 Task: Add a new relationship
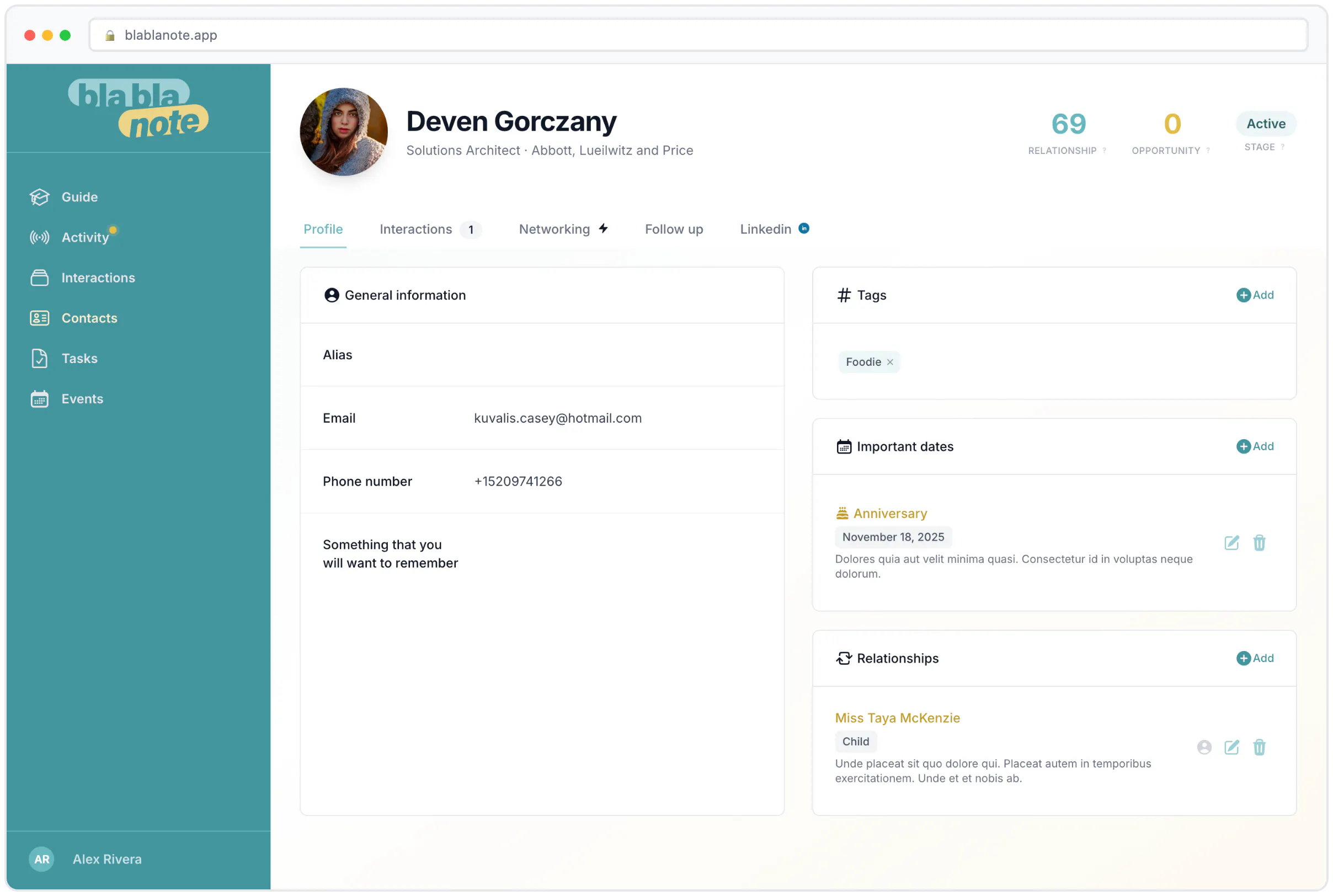(x=1255, y=658)
